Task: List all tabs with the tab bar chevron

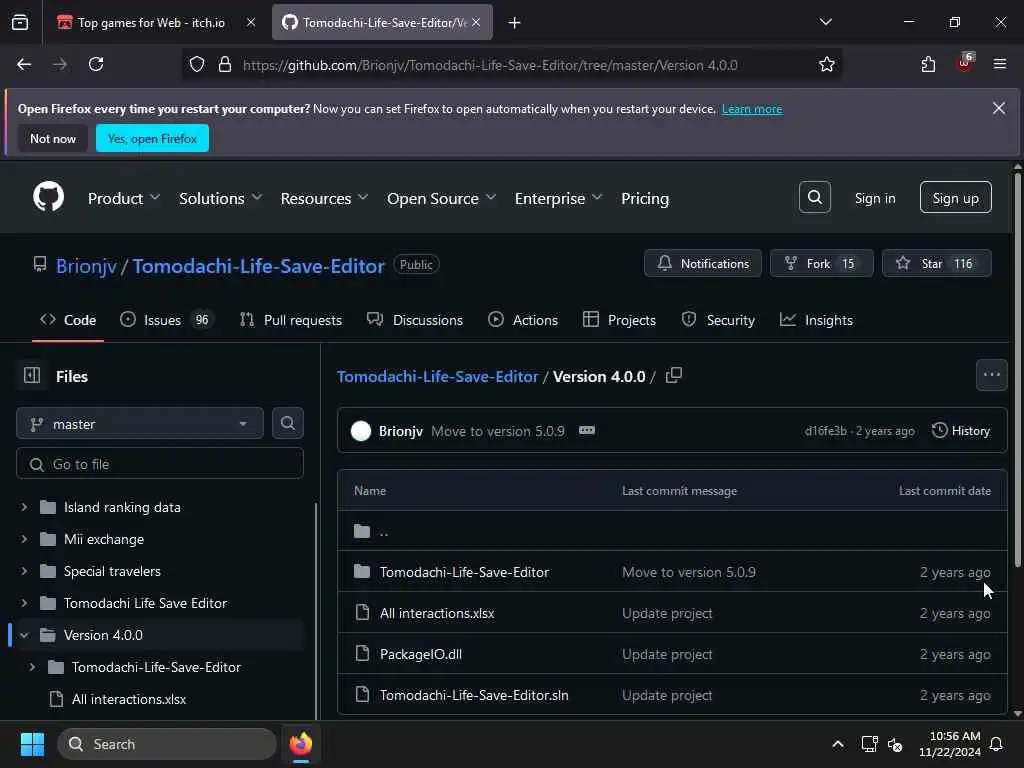Action: click(x=825, y=22)
